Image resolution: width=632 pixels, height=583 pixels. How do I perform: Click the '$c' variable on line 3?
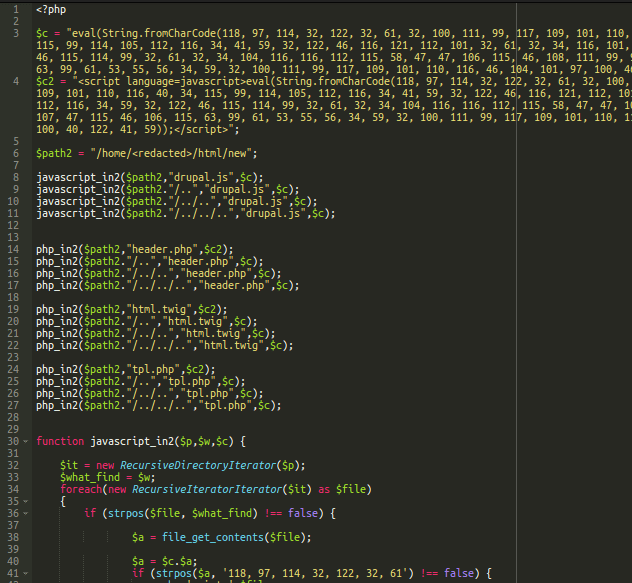(x=42, y=33)
